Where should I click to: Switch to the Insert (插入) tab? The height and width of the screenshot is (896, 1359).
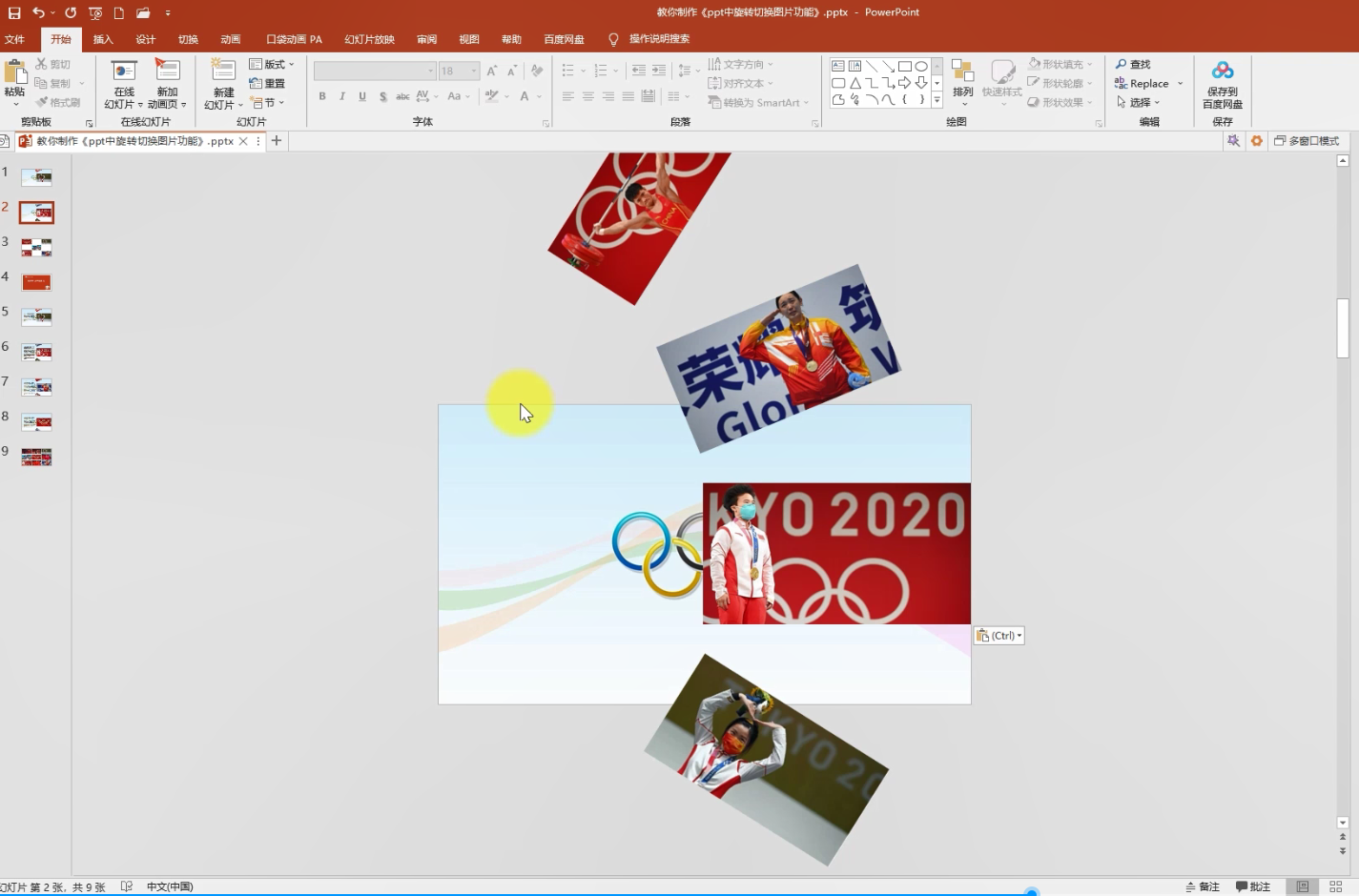coord(103,39)
